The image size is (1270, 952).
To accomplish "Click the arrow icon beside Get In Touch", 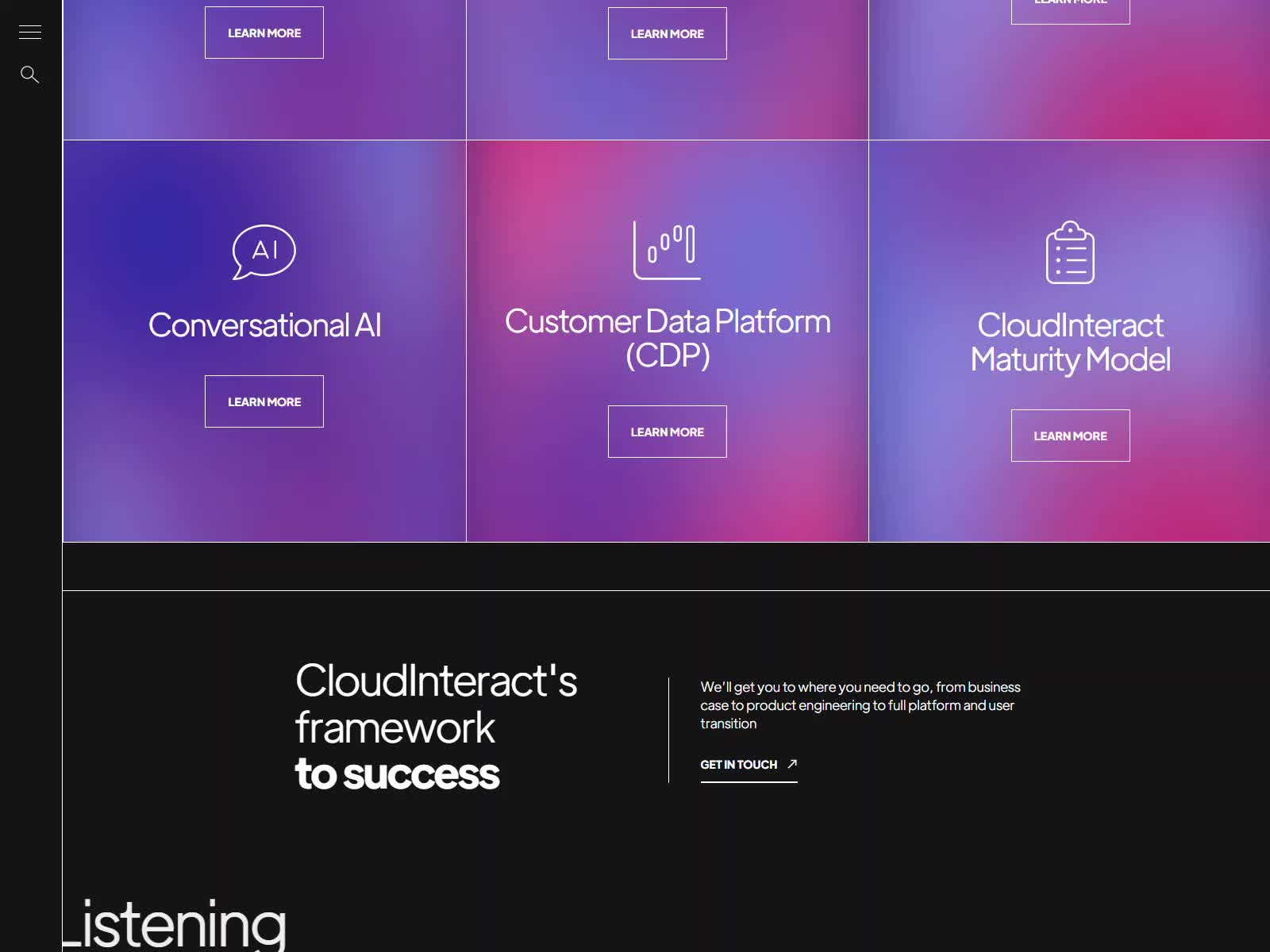I will 792,764.
